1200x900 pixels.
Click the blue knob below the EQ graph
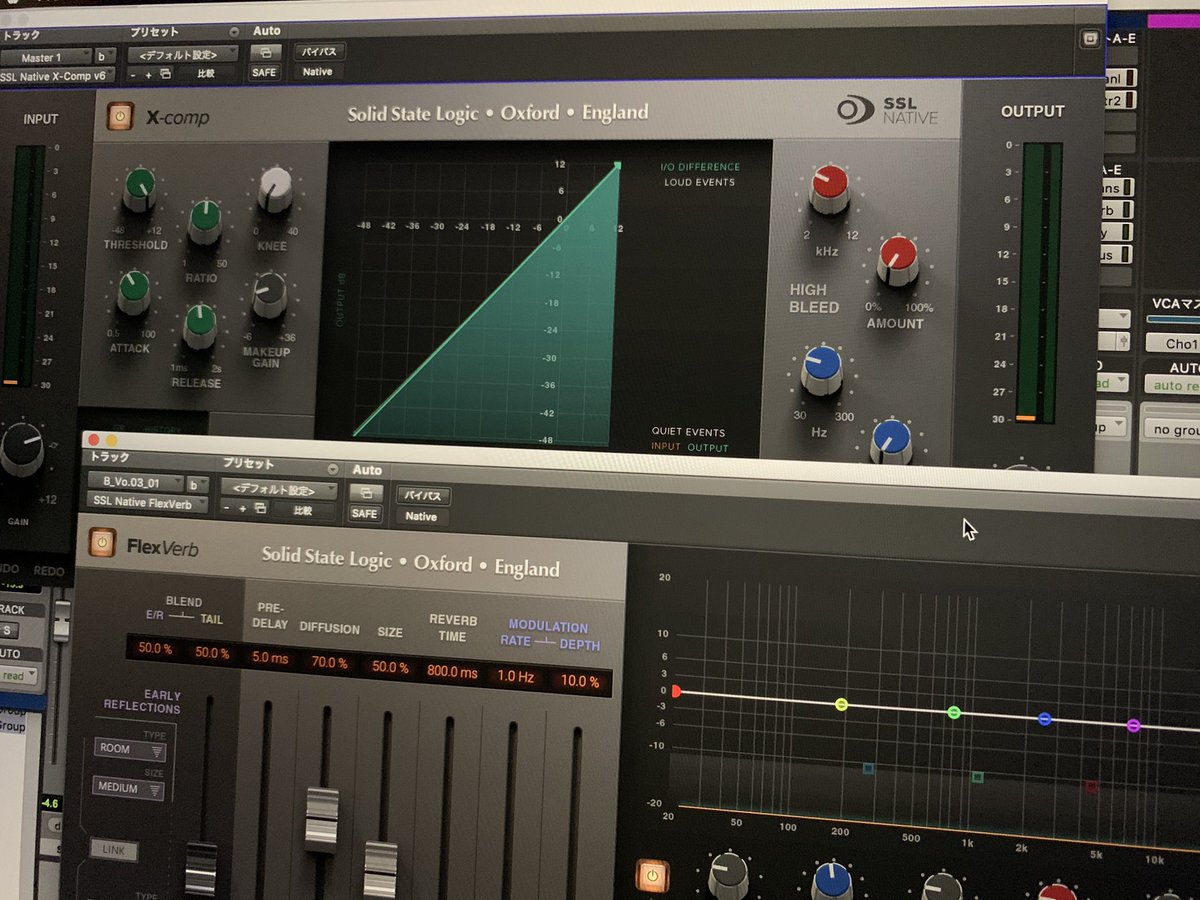tap(831, 881)
